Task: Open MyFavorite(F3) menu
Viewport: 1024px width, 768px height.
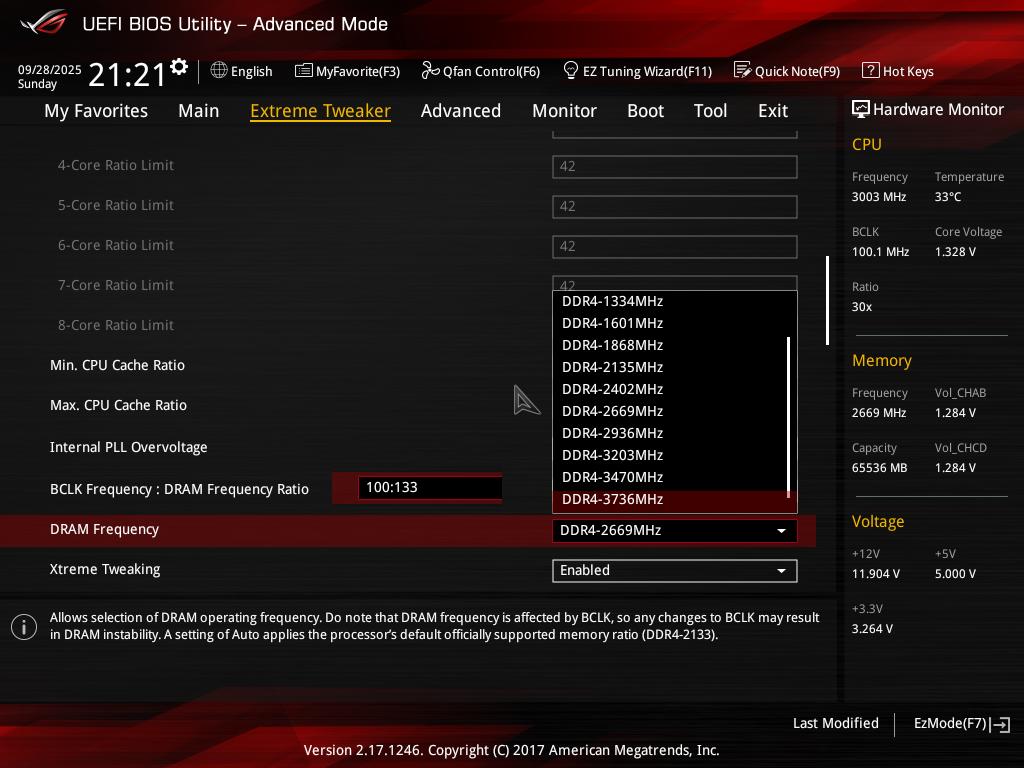Action: point(358,71)
